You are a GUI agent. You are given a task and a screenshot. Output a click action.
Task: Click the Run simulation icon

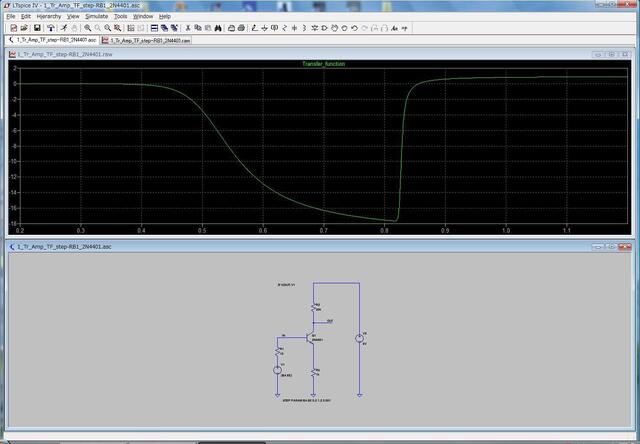[62, 28]
